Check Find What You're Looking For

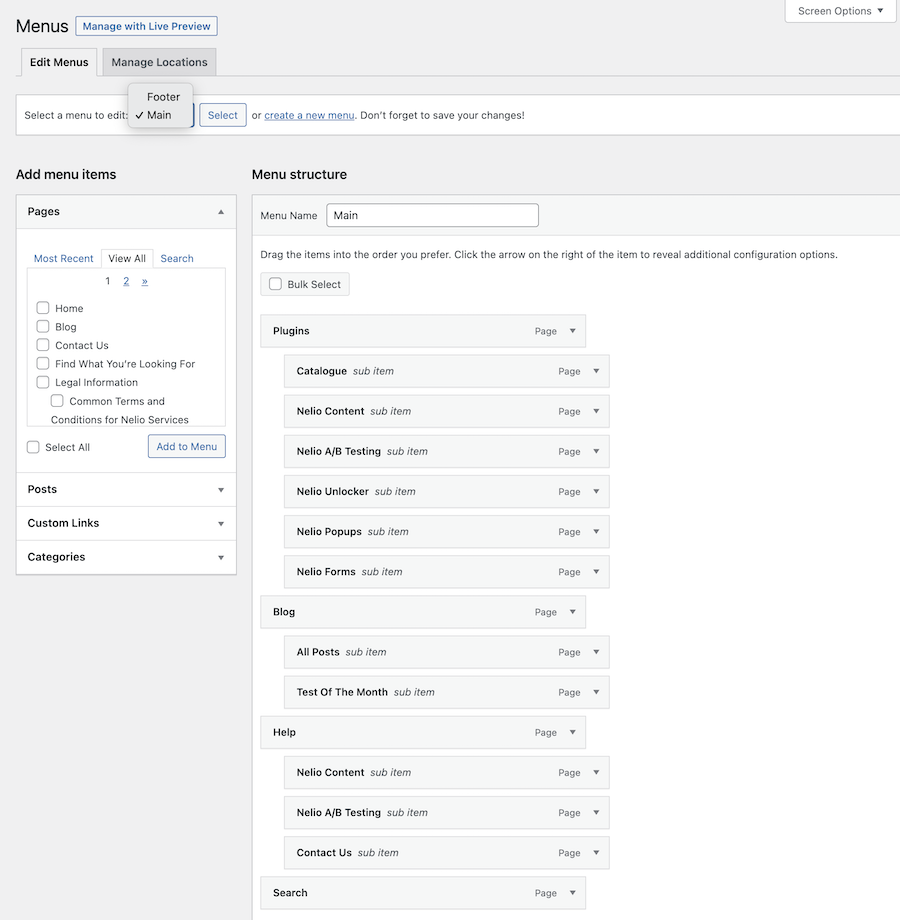click(43, 364)
